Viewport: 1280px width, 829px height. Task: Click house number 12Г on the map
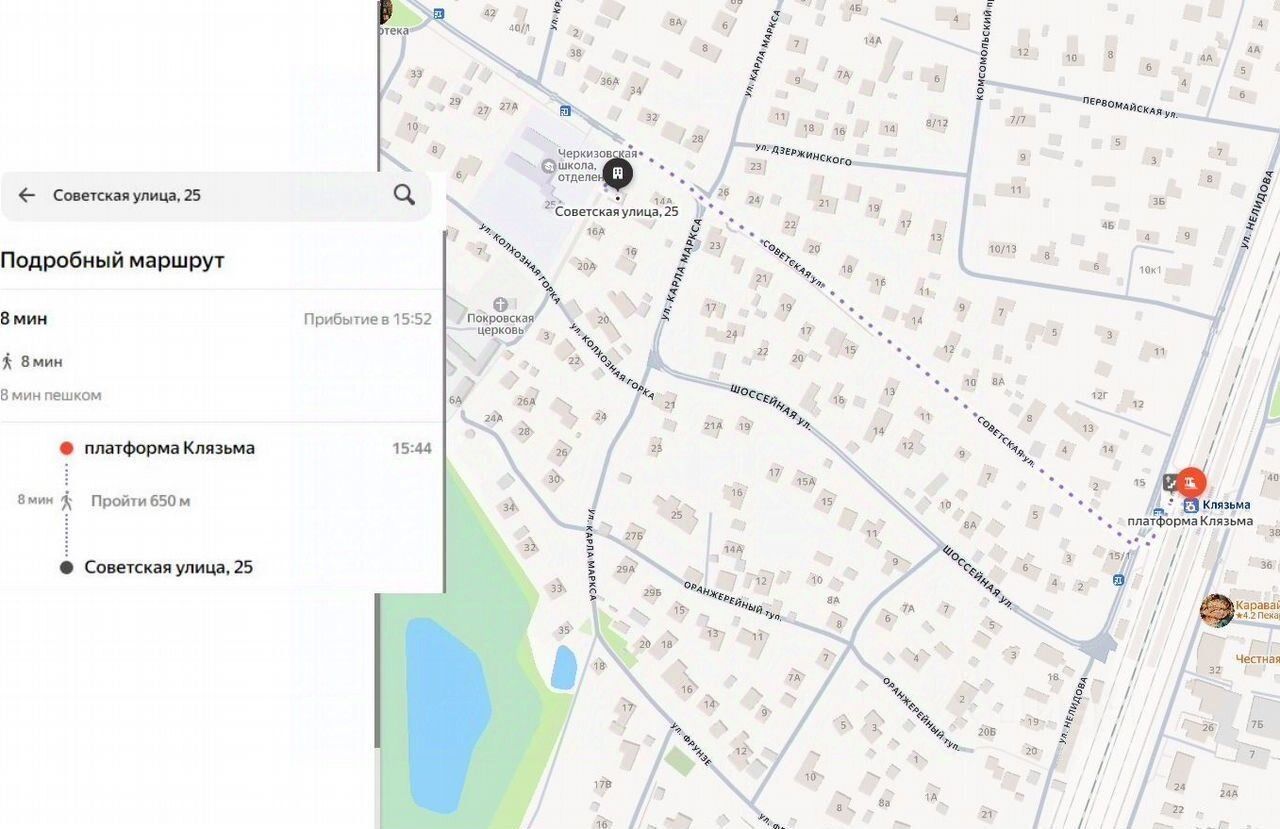[1100, 396]
